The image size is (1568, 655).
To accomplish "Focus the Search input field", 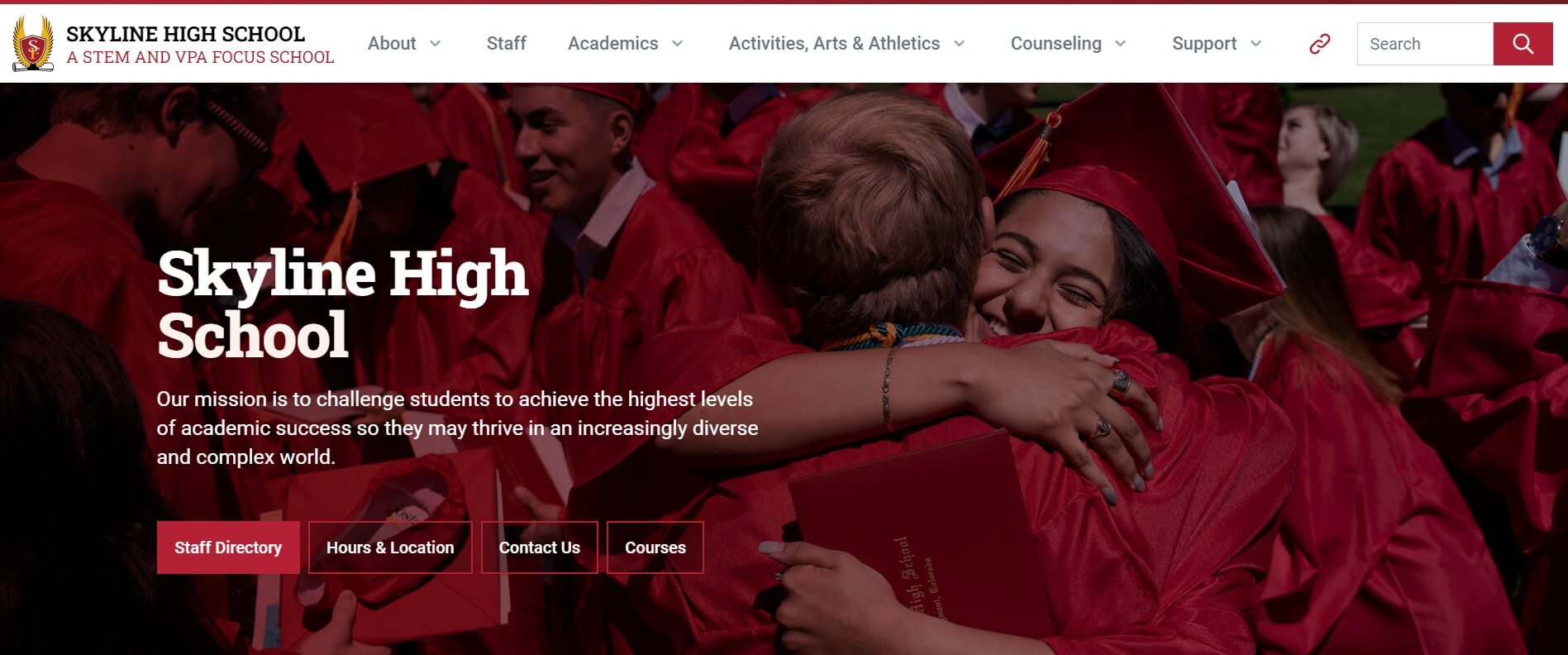I will (x=1425, y=44).
